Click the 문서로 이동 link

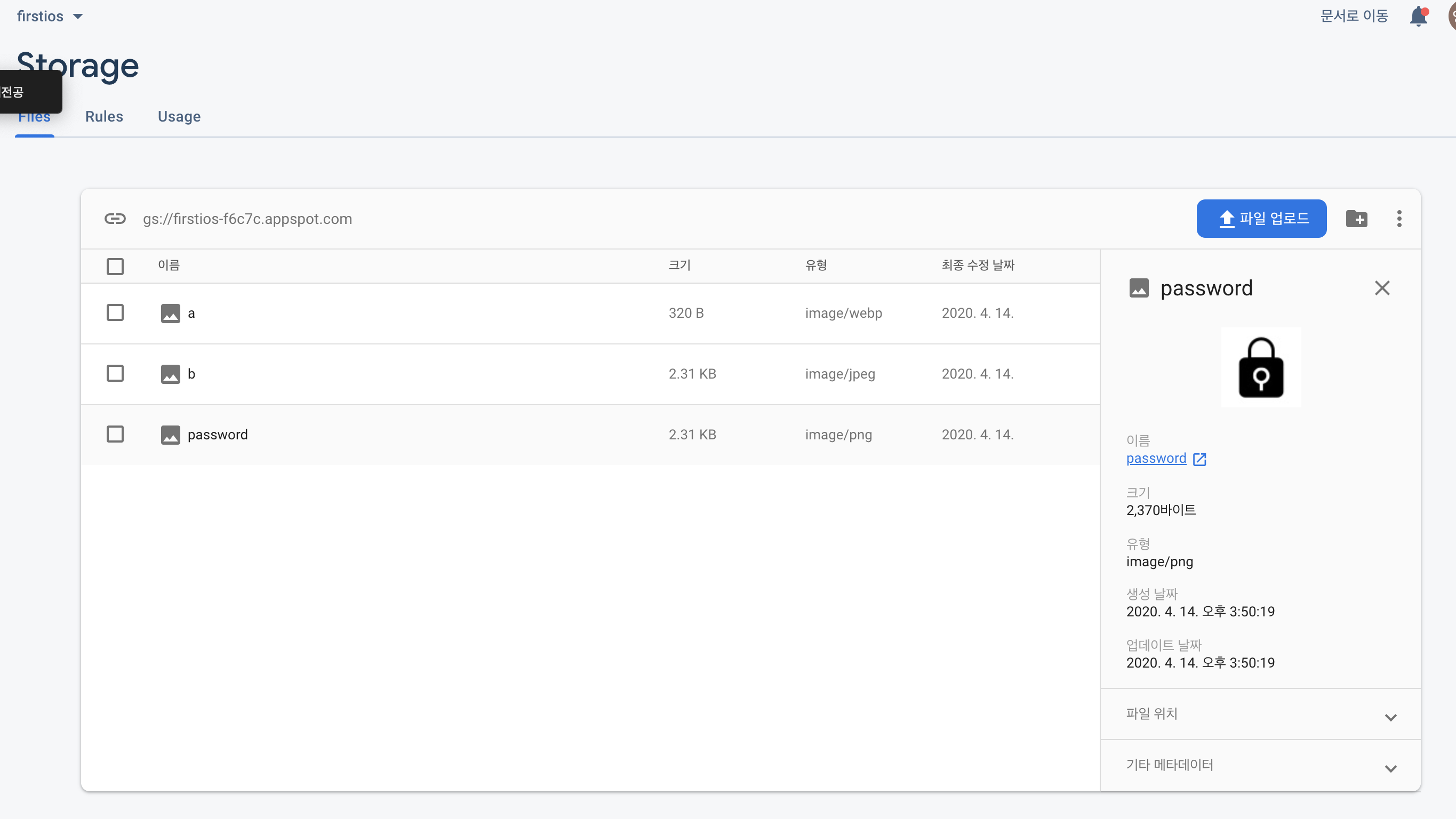point(1354,16)
